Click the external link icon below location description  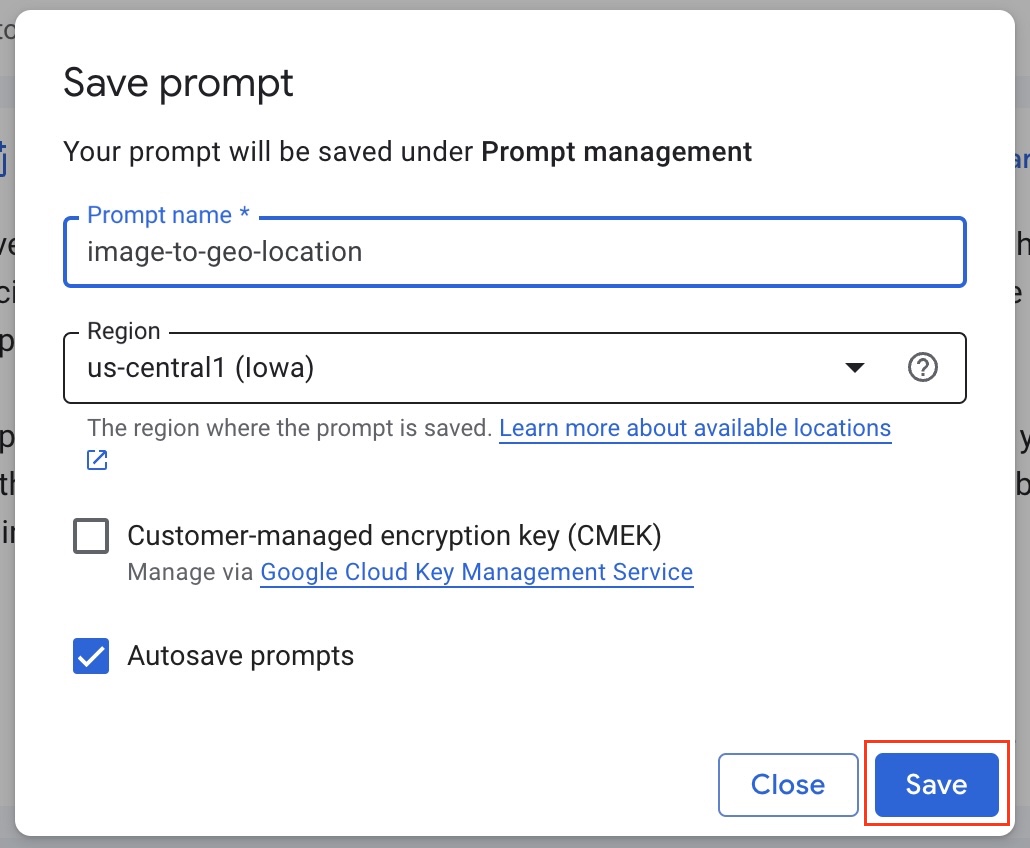coord(96,460)
